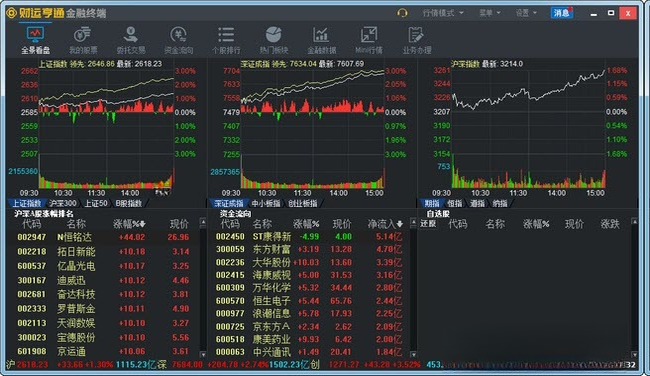Select stock row 京运通
The width and height of the screenshot is (650, 376).
point(103,352)
